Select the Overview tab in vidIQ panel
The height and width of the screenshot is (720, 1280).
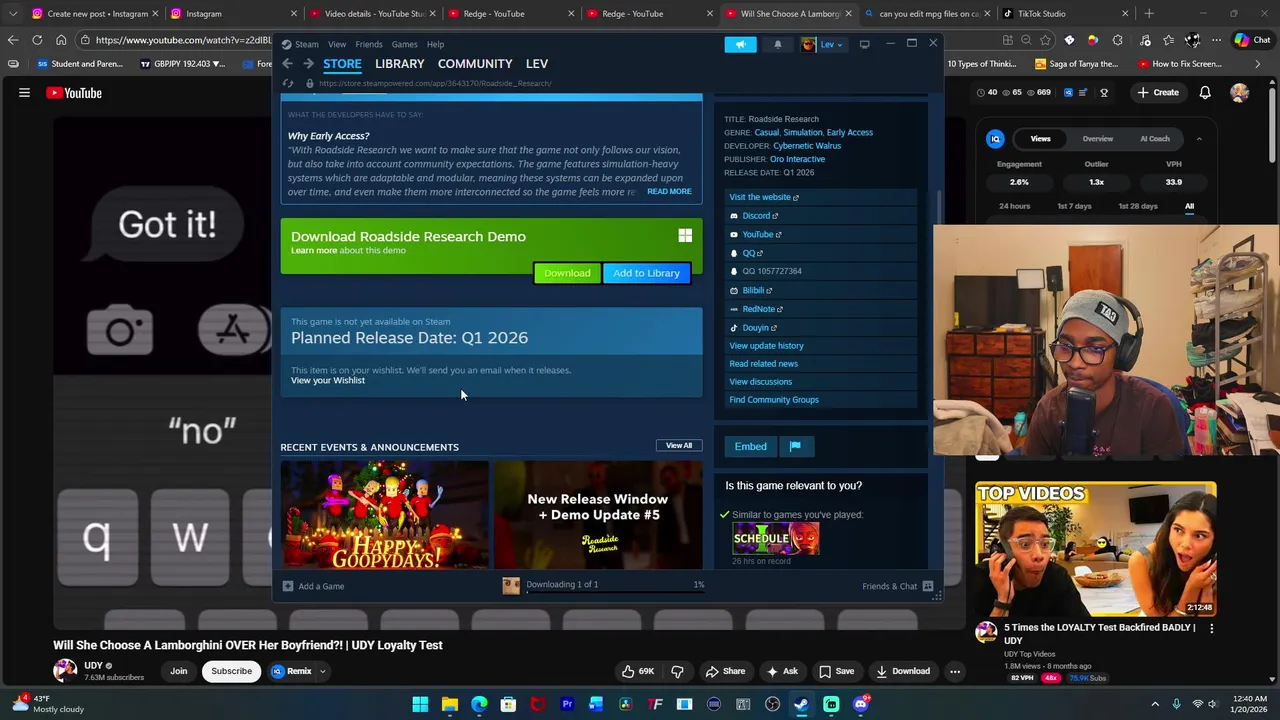coord(1097,139)
